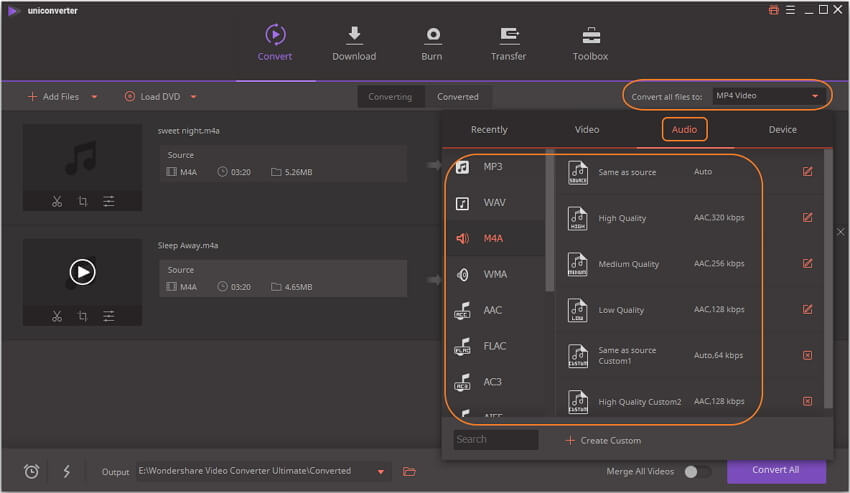The height and width of the screenshot is (493, 850).
Task: Open the Transfer section
Action: pyautogui.click(x=508, y=42)
